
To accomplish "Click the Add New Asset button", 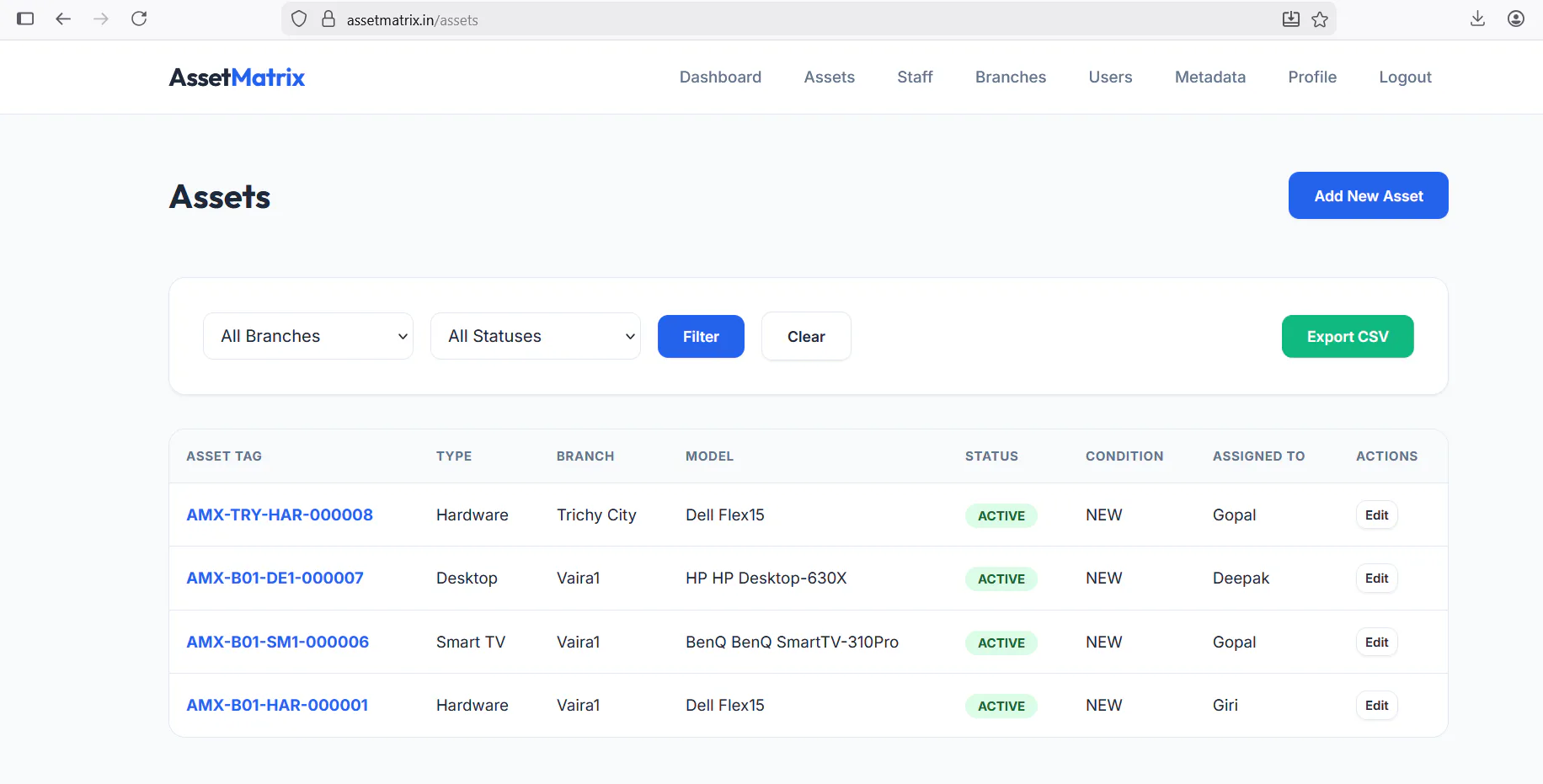I will (x=1369, y=195).
